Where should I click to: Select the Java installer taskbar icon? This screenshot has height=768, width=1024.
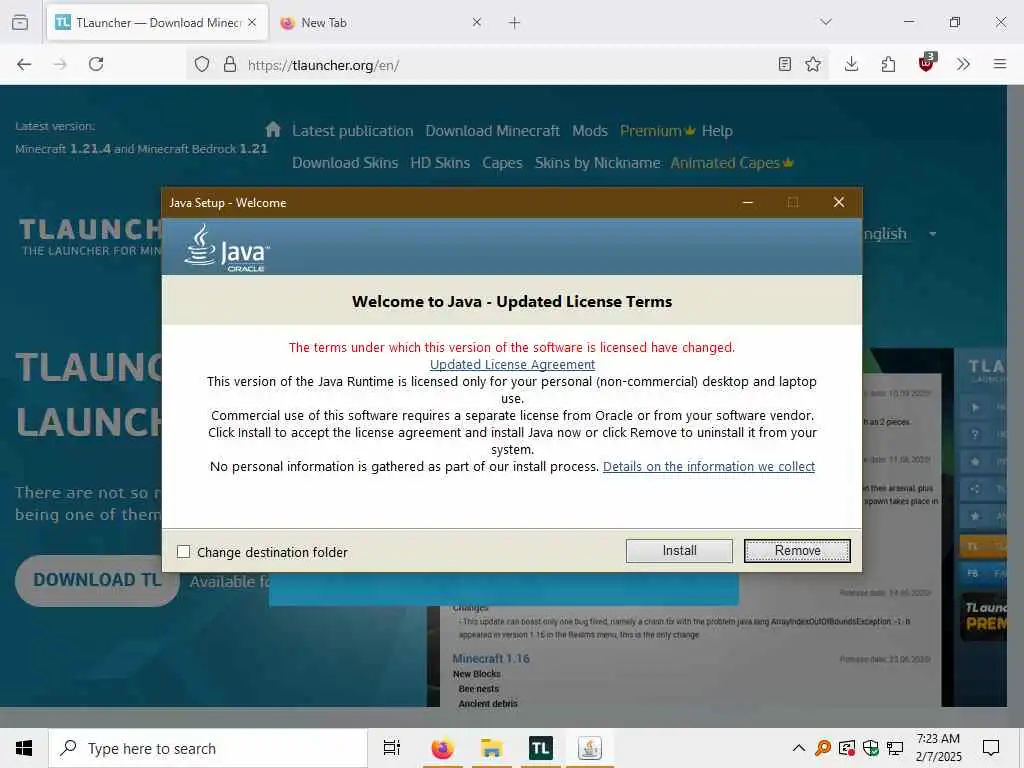coord(590,748)
